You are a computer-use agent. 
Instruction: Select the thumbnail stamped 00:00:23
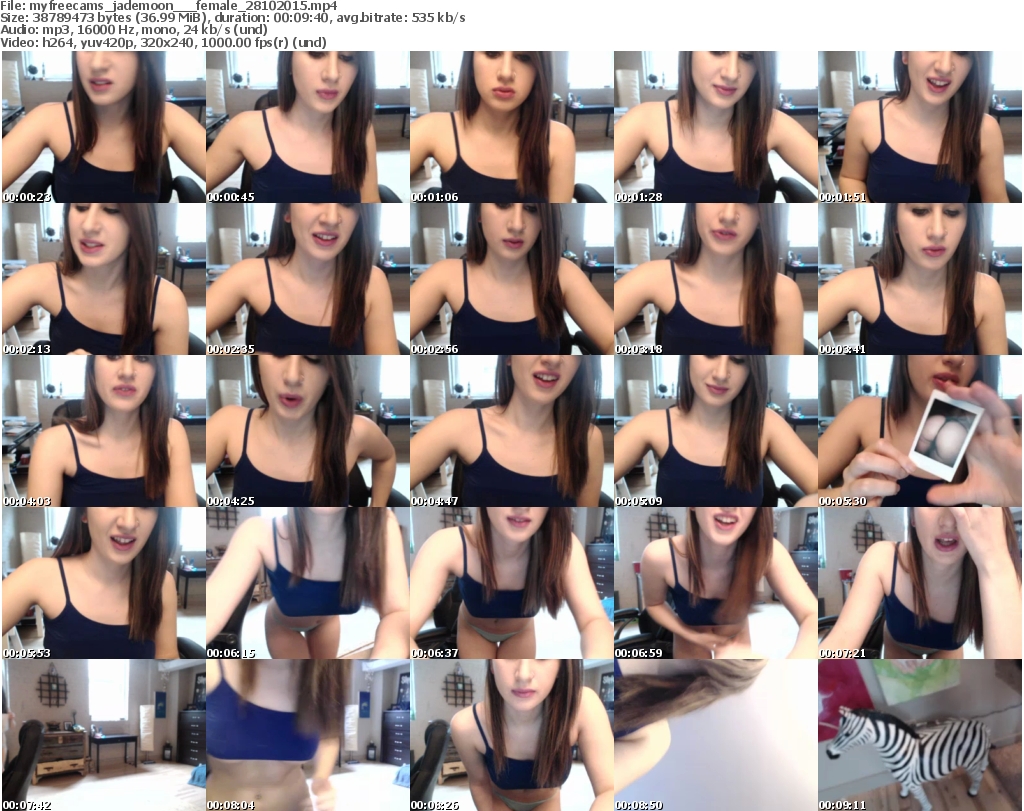[104, 127]
